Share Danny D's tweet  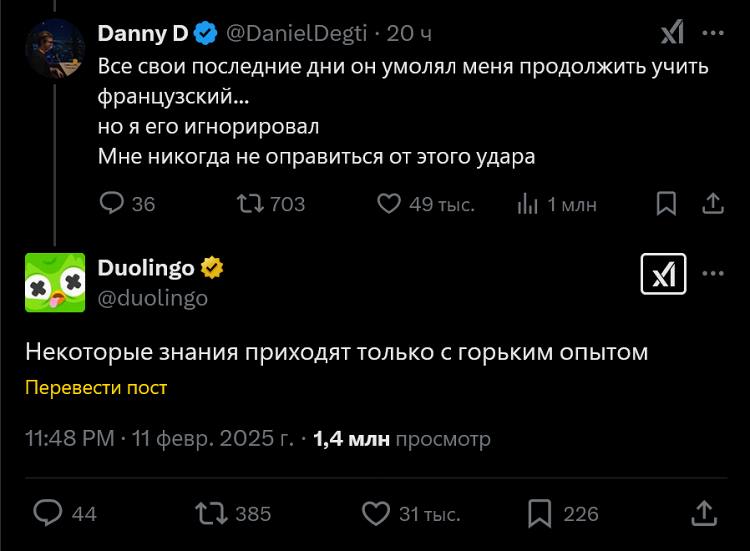pos(713,204)
